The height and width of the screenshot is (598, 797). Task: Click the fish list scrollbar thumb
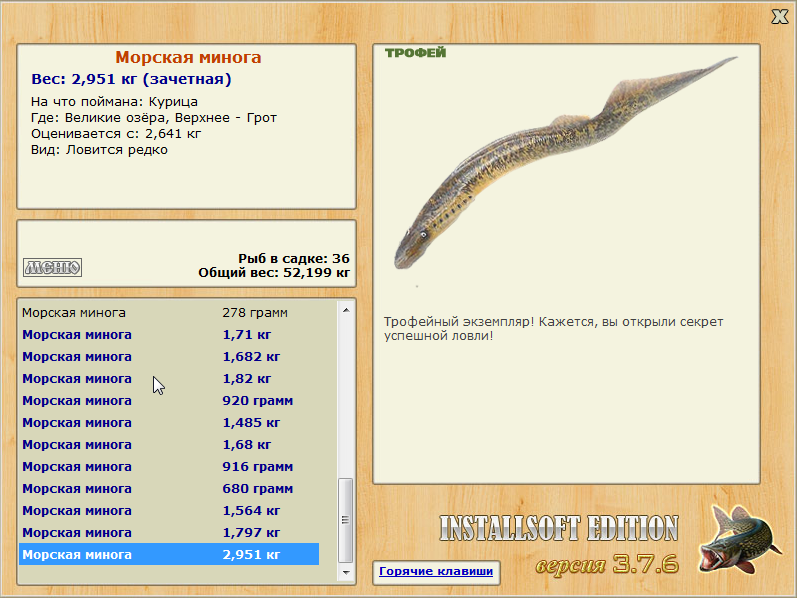point(346,520)
